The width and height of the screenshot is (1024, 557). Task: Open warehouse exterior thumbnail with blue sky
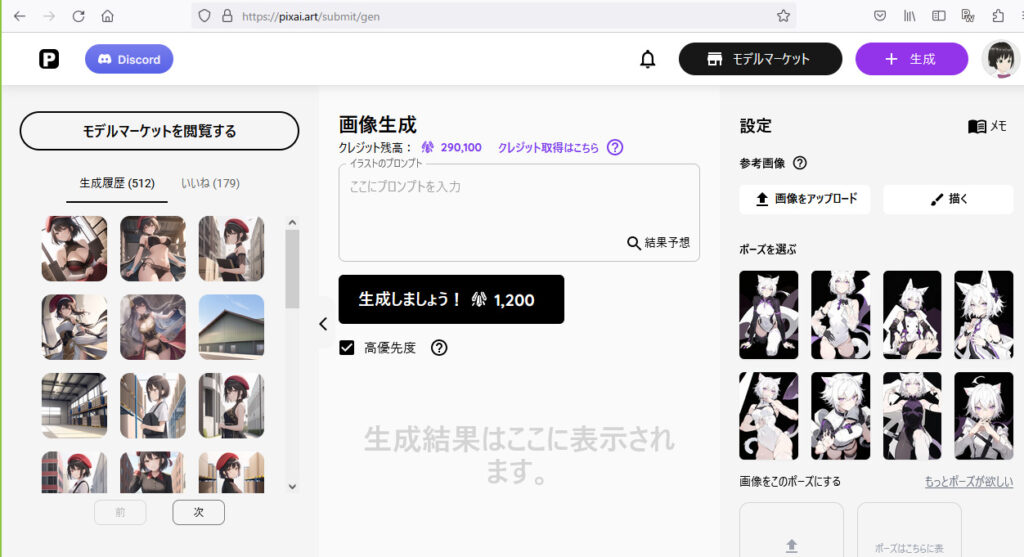pyautogui.click(x=231, y=327)
